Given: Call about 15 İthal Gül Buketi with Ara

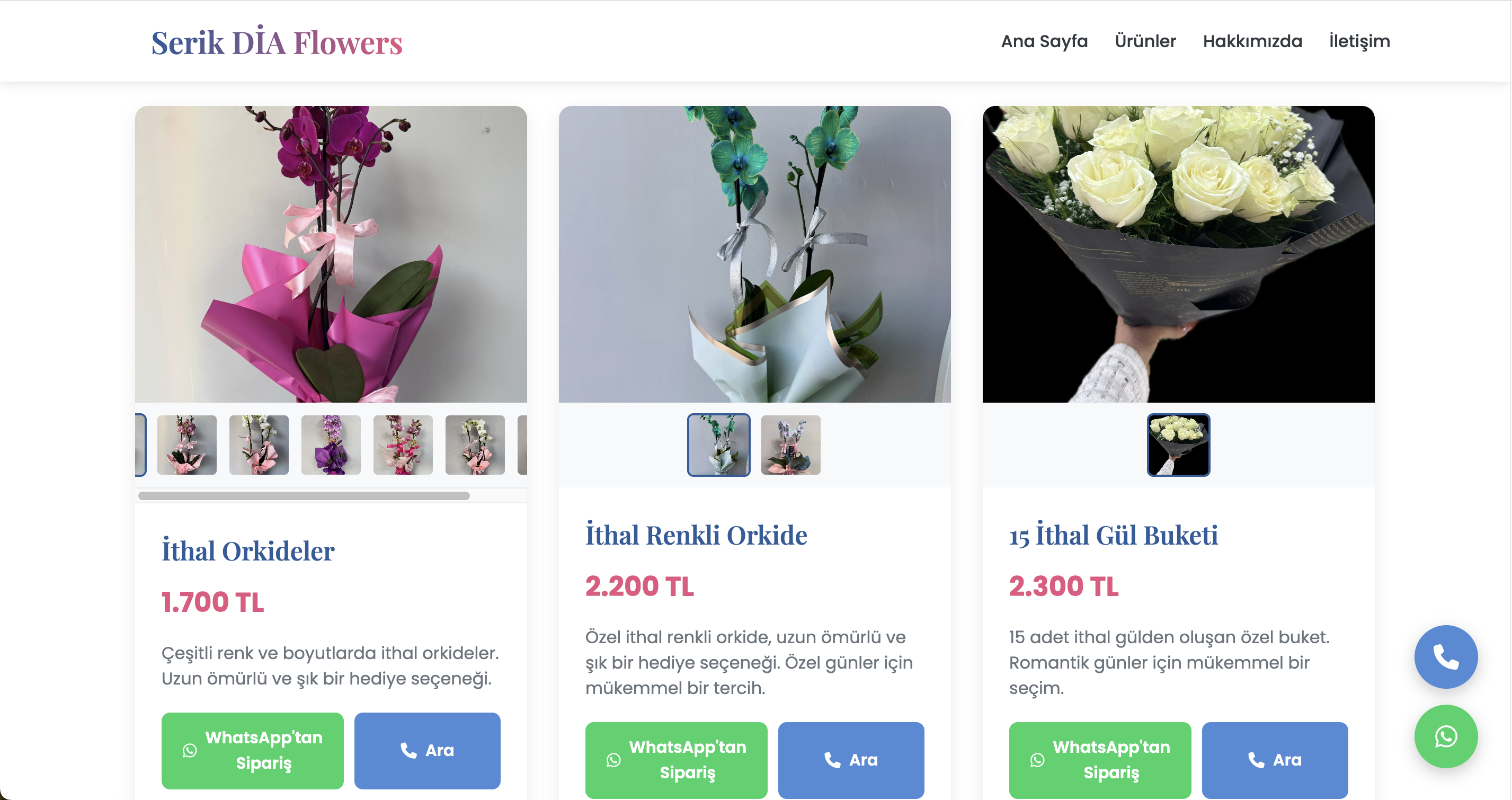Looking at the screenshot, I should tap(1275, 760).
